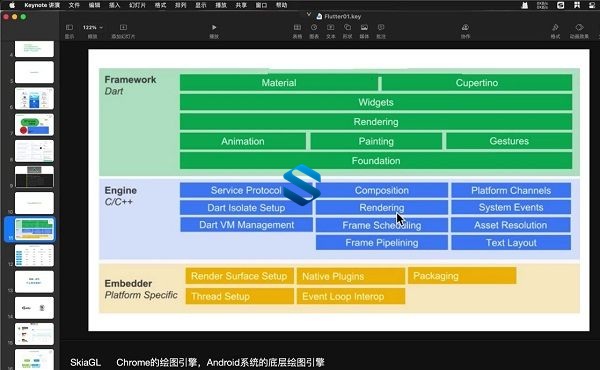This screenshot has height=370, width=600.
Task: Insert a Chart using the toolbar icon
Action: 314,28
